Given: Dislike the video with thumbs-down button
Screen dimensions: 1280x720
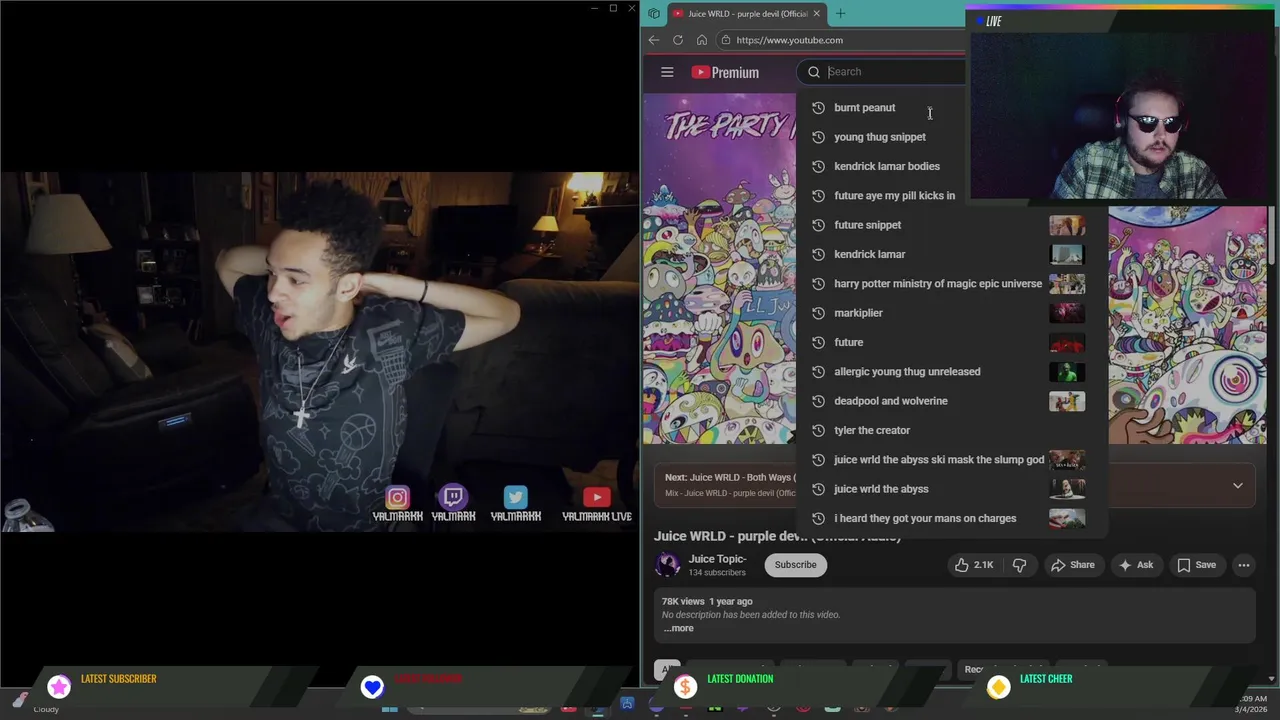Looking at the screenshot, I should click(1019, 565).
